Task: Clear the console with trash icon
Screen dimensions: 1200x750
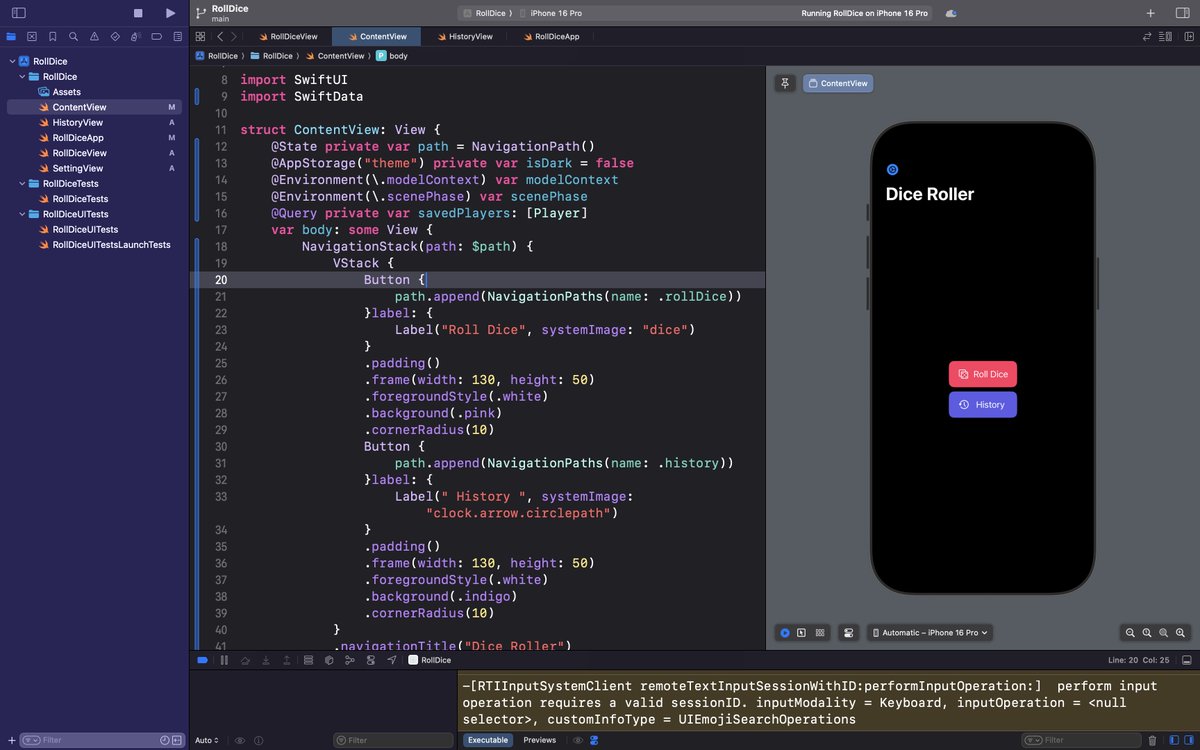Action: [x=1152, y=740]
